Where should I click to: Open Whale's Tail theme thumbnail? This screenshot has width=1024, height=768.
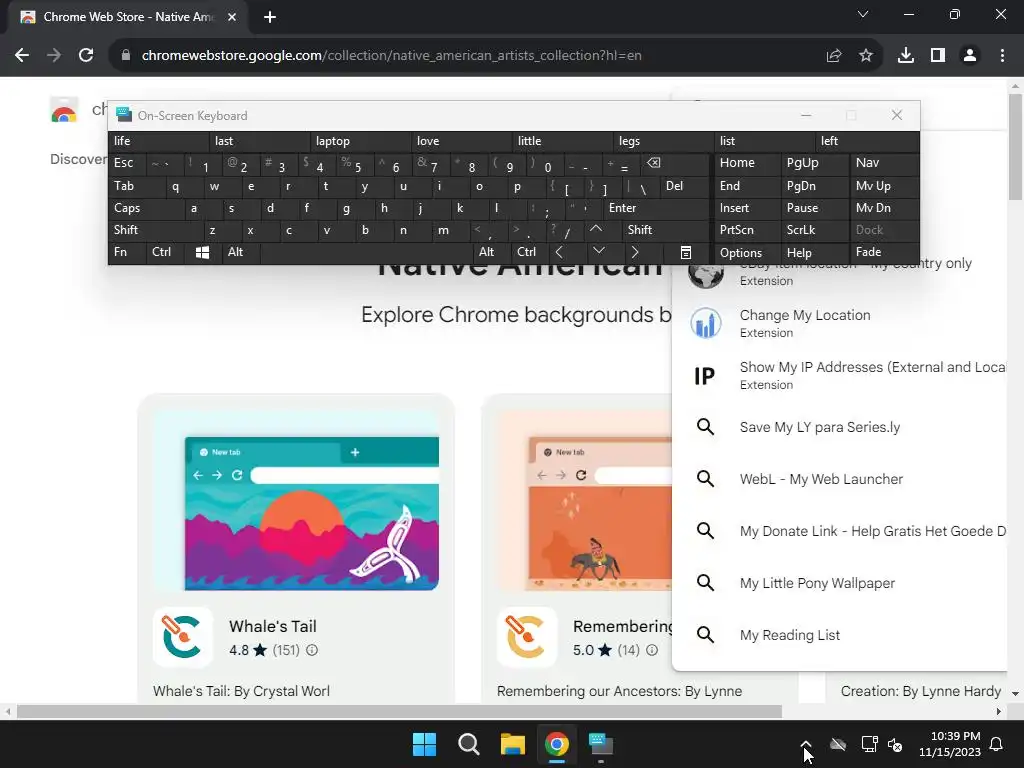(296, 501)
